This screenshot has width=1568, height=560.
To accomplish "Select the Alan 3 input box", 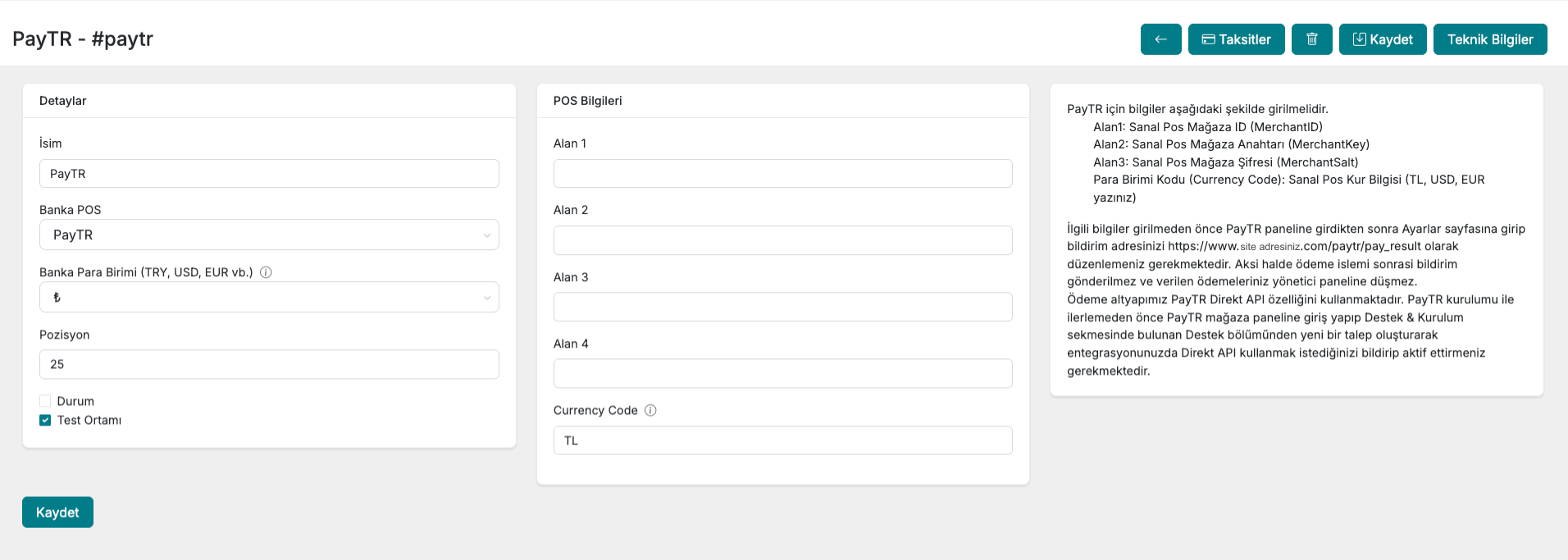I will click(782, 307).
